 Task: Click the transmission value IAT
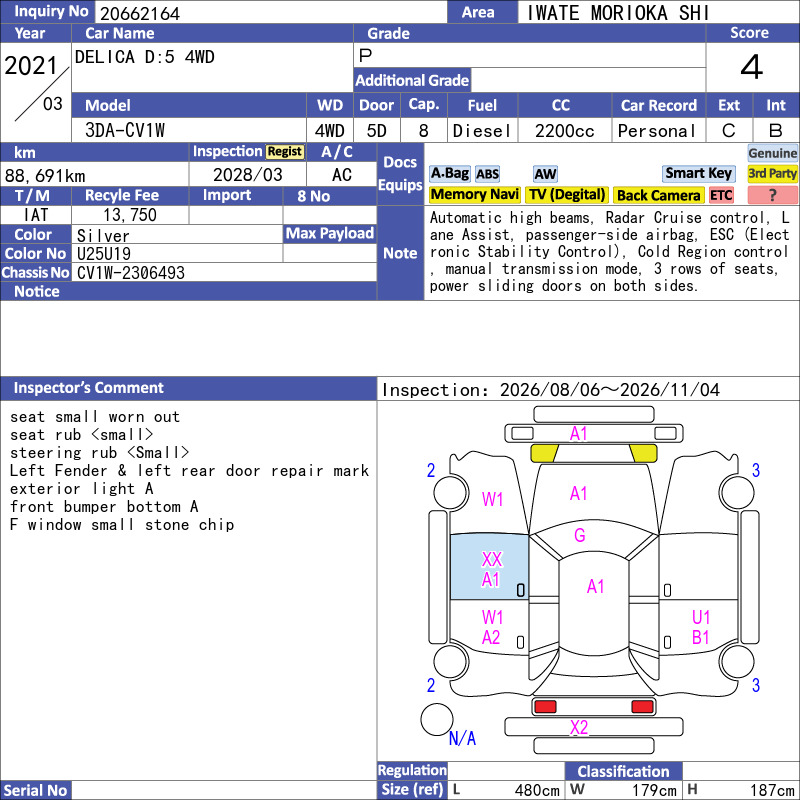[x=36, y=215]
